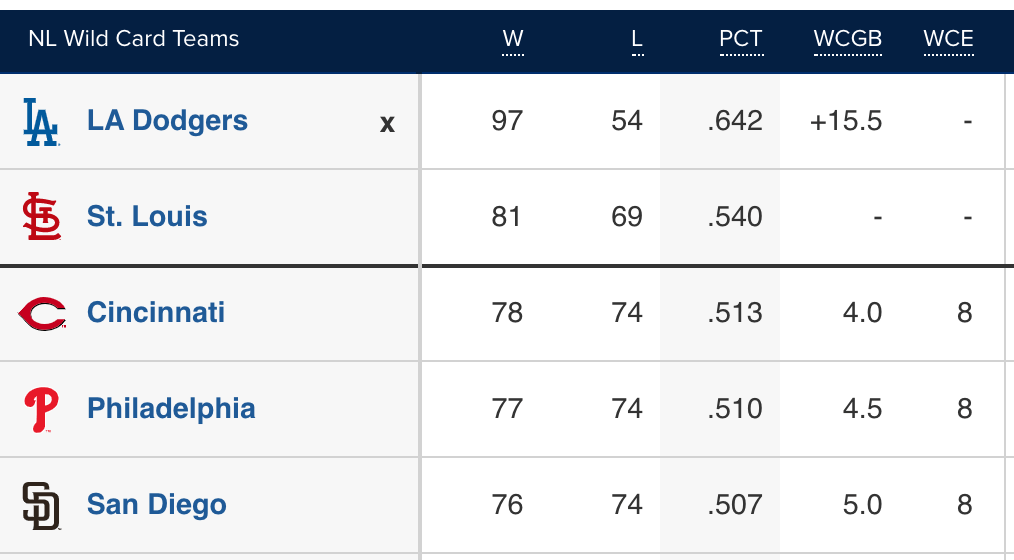Image resolution: width=1014 pixels, height=560 pixels.
Task: Click the WCGB column header
Action: click(848, 39)
